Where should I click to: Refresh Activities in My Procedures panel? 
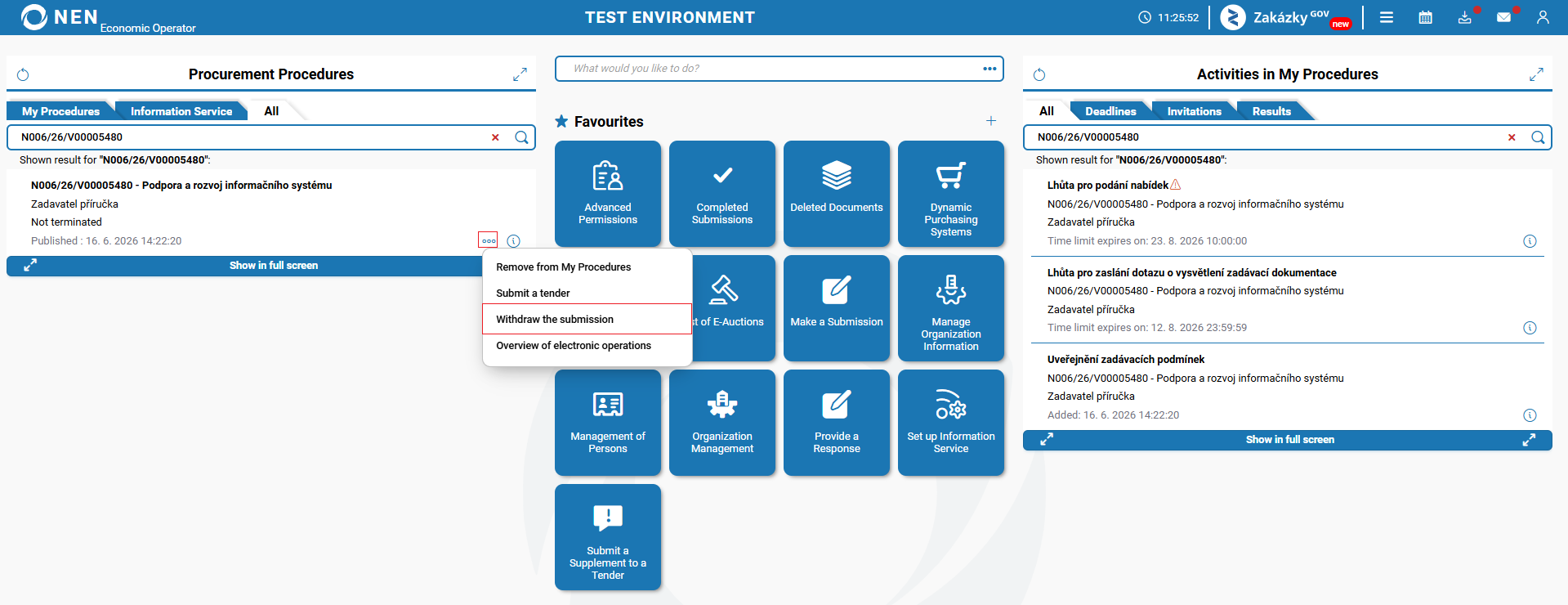1039,74
